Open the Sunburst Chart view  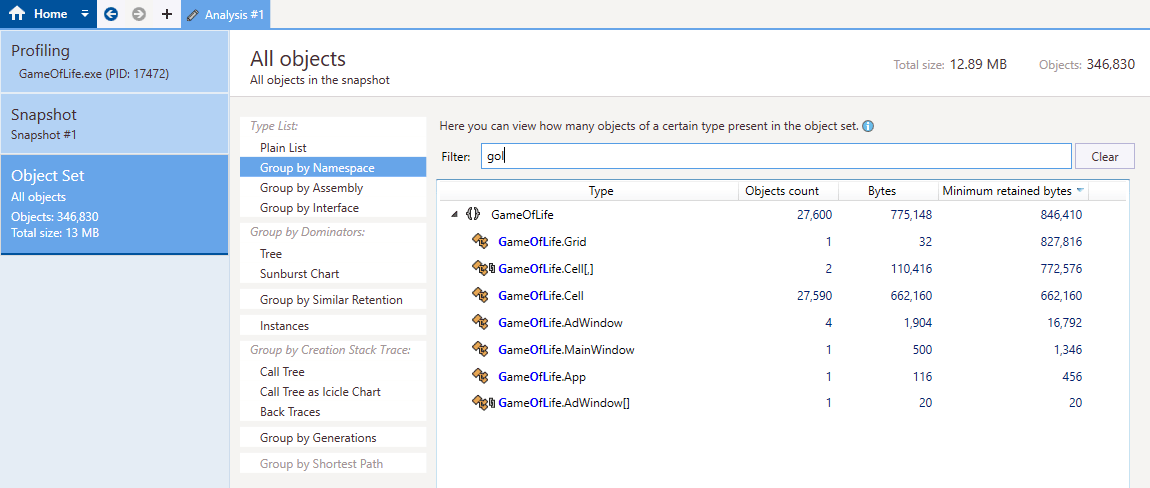pyautogui.click(x=299, y=274)
